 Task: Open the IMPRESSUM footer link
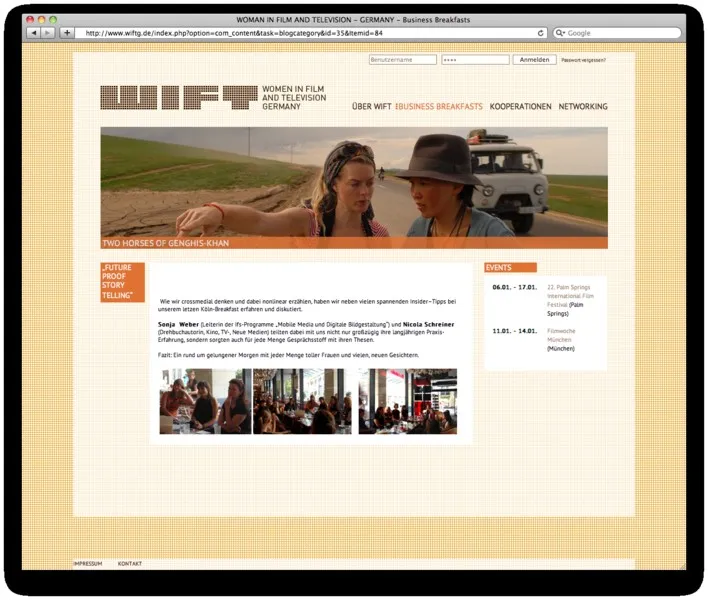[x=88, y=563]
